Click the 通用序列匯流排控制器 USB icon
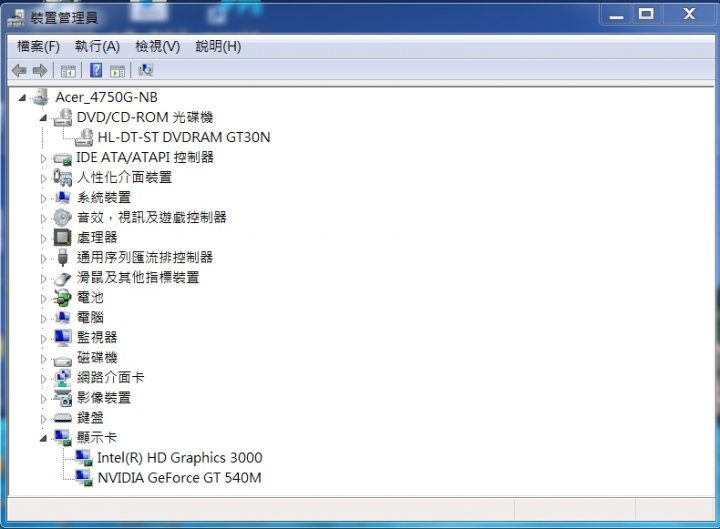 63,258
